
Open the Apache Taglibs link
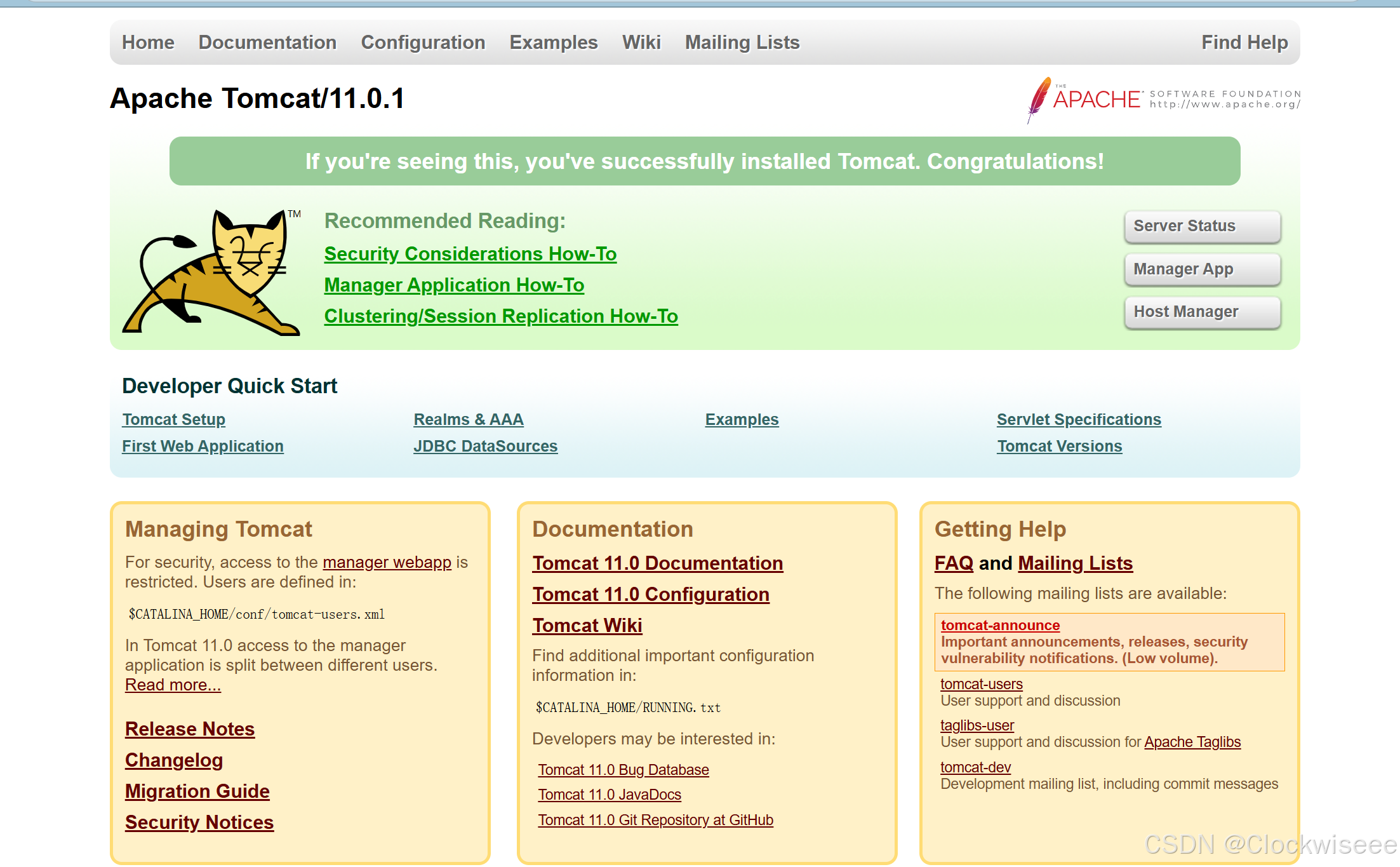point(1192,741)
